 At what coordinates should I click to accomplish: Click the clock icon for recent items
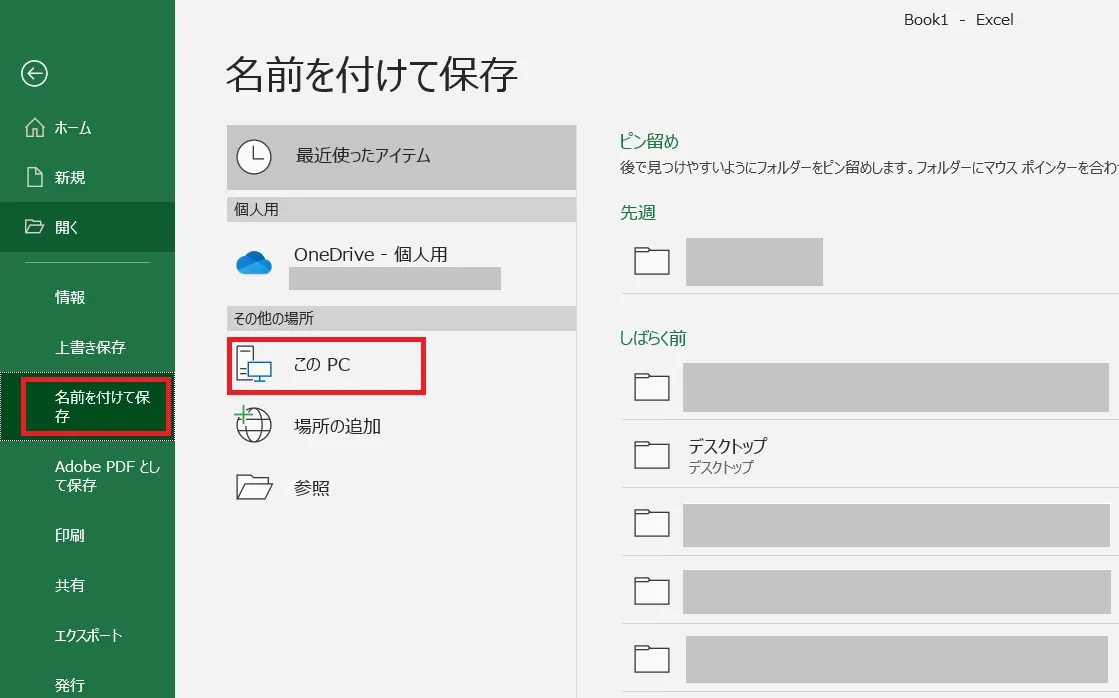click(x=254, y=157)
